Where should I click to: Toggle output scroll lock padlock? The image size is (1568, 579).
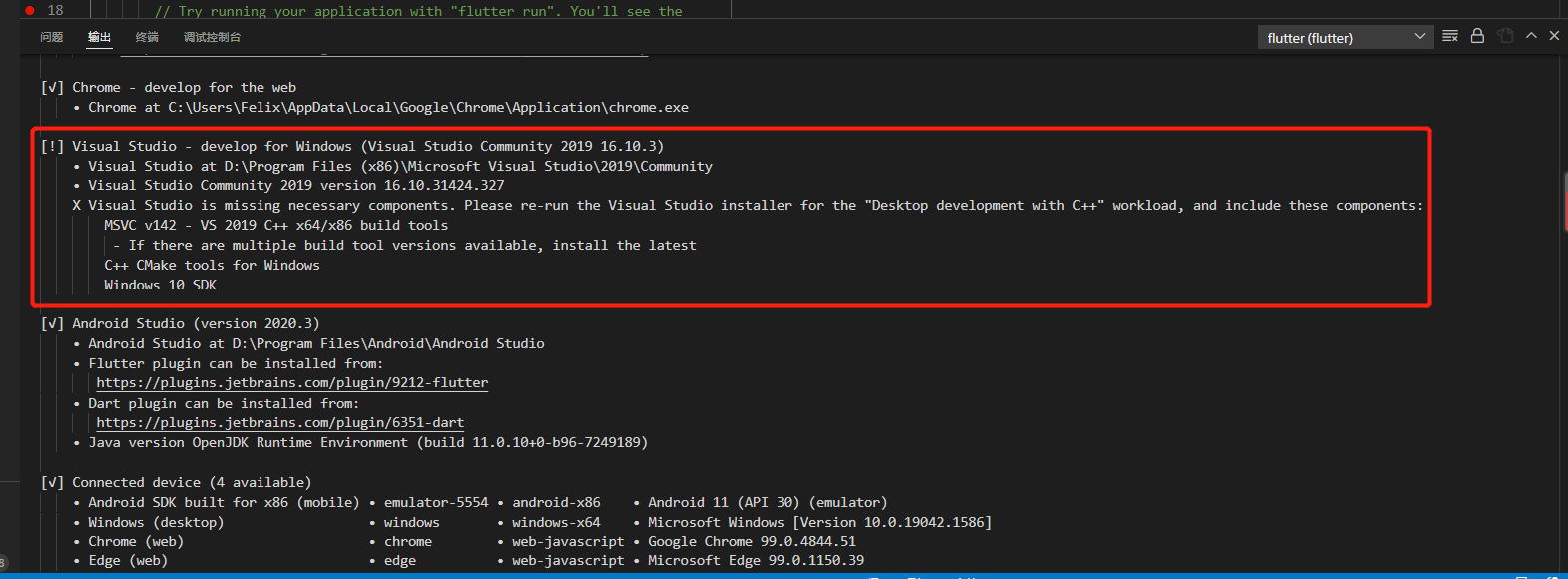pyautogui.click(x=1477, y=36)
